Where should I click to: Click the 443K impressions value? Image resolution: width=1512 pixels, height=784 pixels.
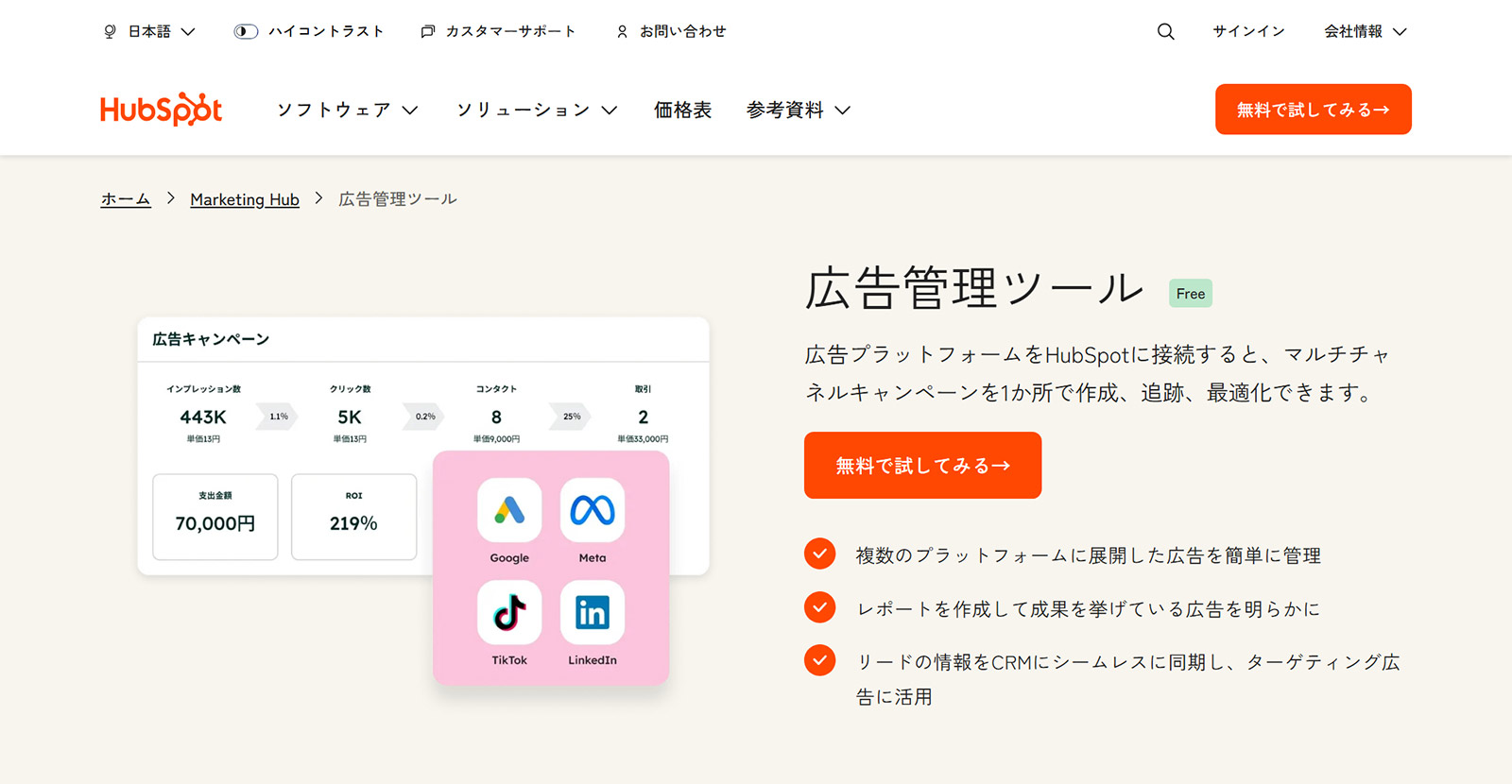[x=203, y=417]
